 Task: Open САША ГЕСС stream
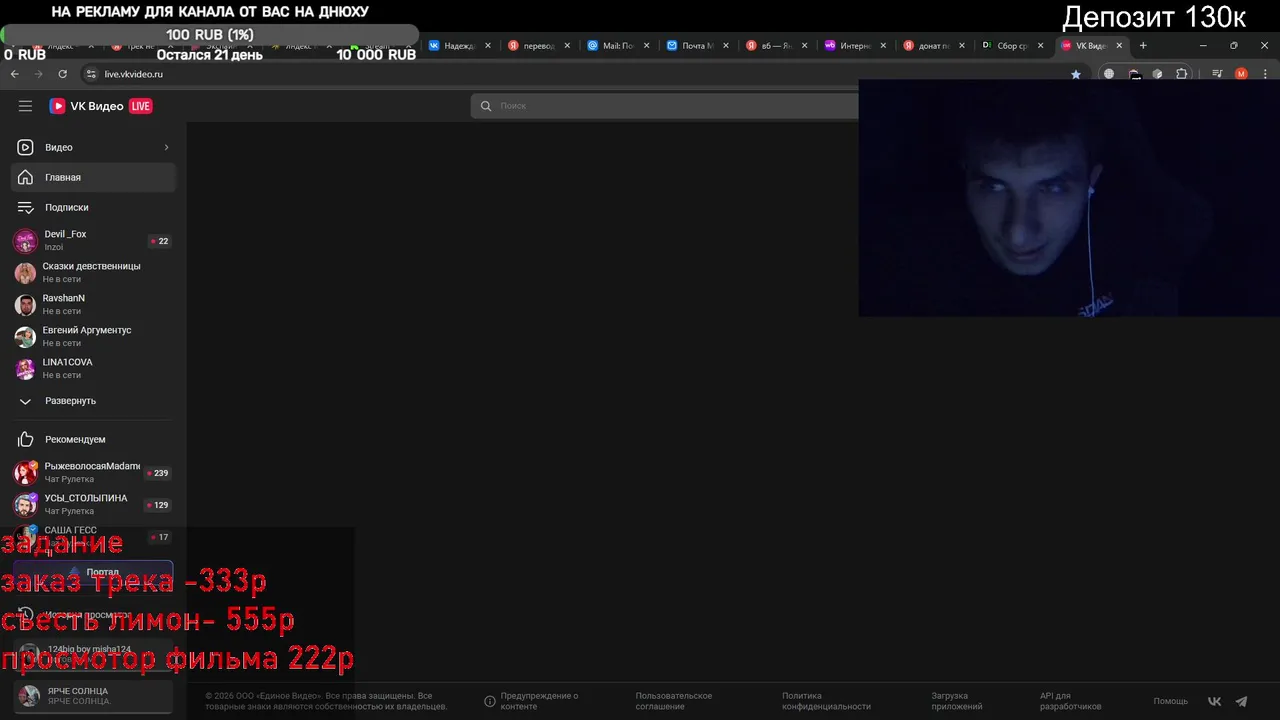click(x=94, y=536)
